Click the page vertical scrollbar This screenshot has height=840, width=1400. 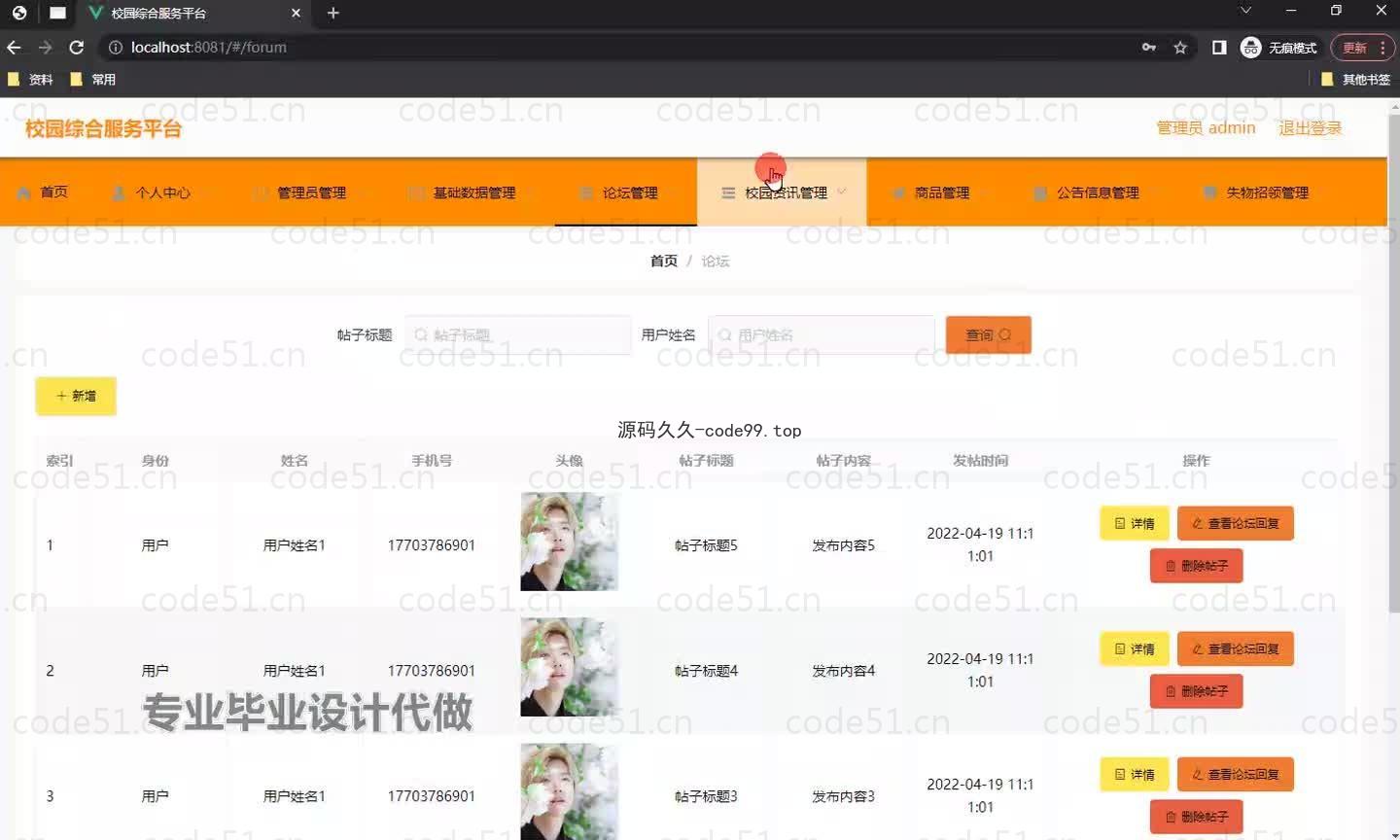pyautogui.click(x=1394, y=365)
